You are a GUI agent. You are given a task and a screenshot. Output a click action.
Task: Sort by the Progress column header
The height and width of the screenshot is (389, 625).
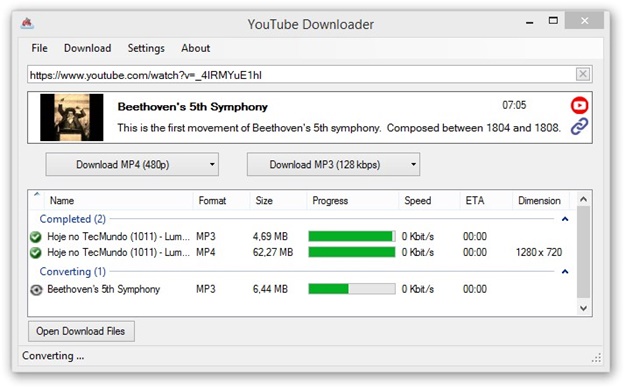(353, 200)
